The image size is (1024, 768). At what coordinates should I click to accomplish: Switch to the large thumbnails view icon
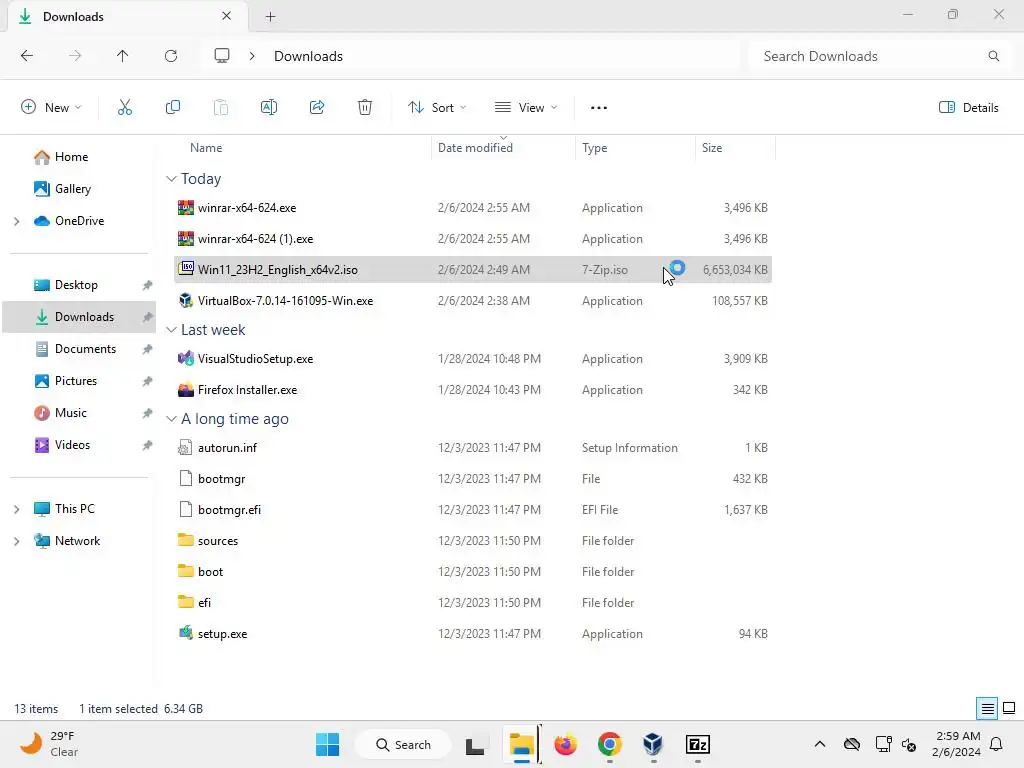tap(1009, 709)
